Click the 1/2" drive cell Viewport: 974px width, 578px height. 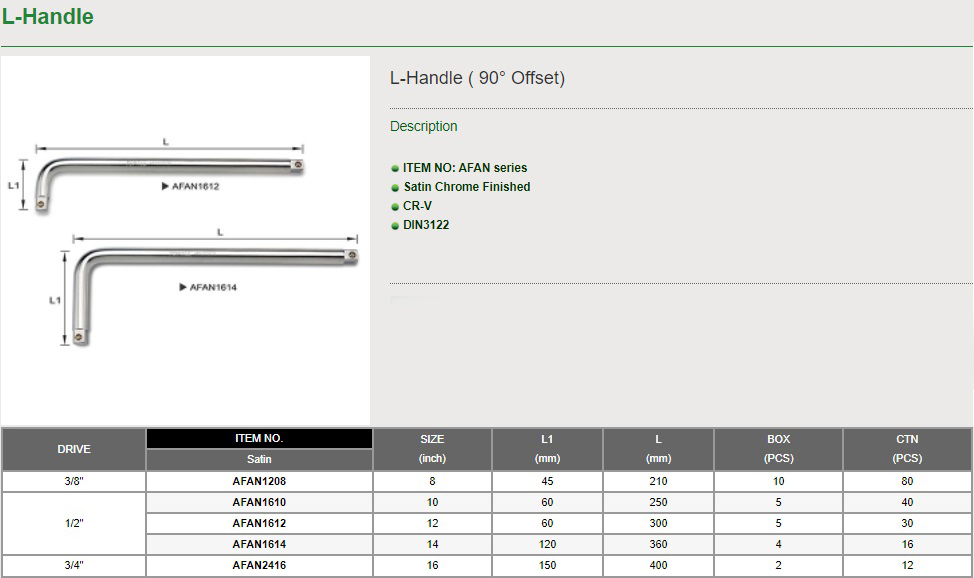[x=73, y=523]
